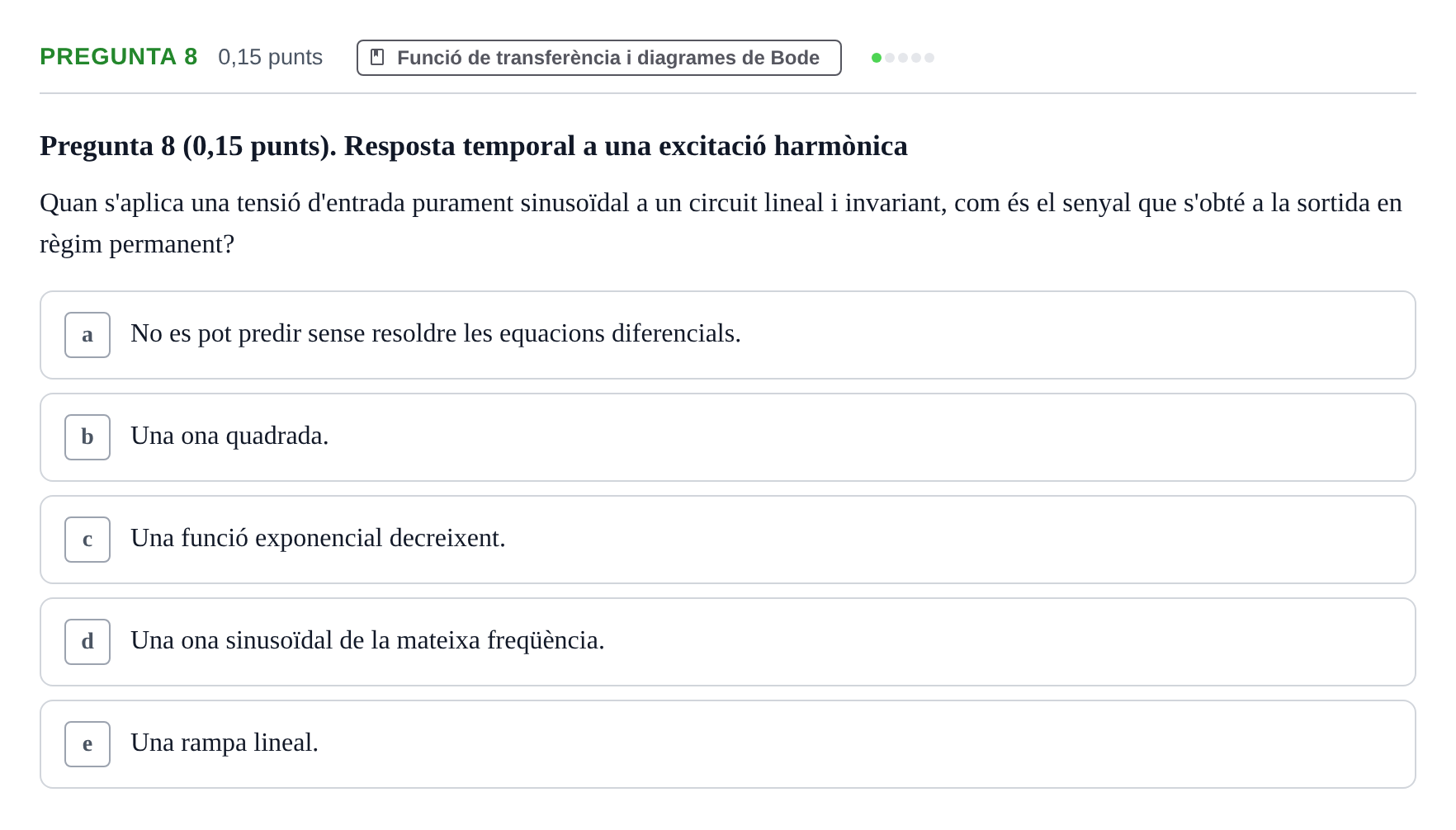Click the question title 'Resposta temporal a una excitació harmònica'
This screenshot has height=830, width=1456.
coord(626,146)
